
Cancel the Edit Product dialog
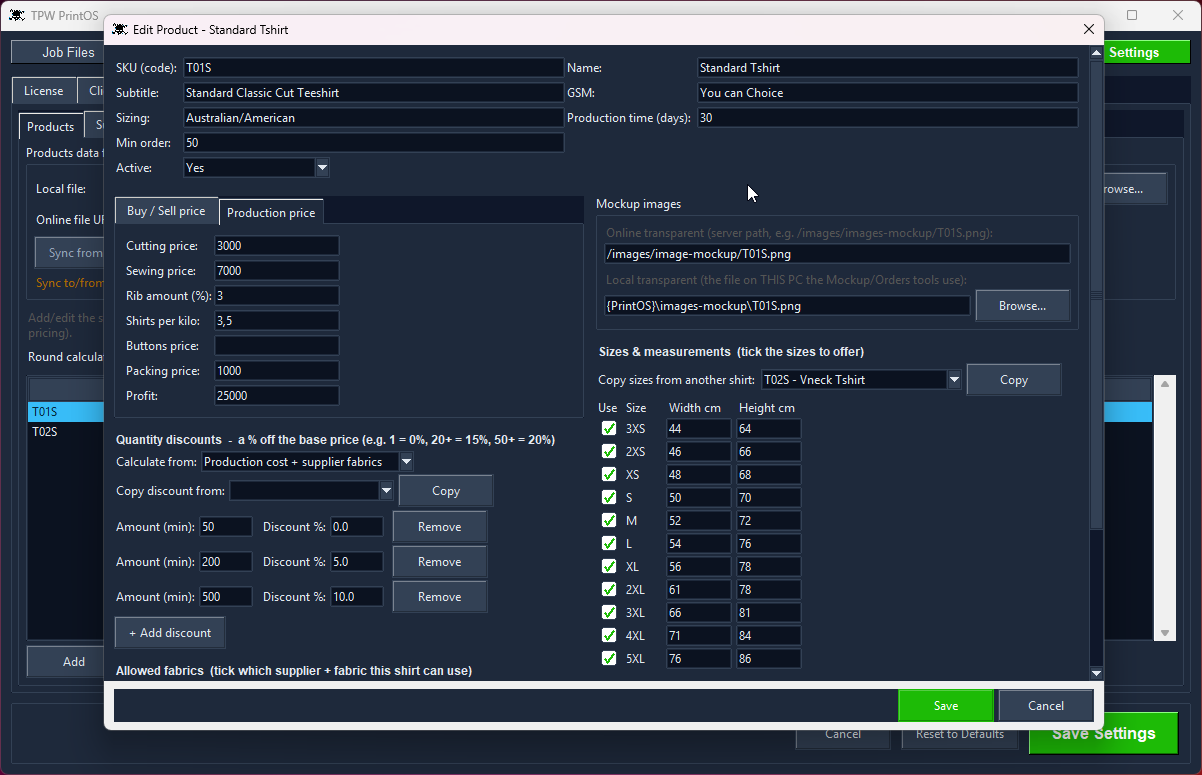(1046, 706)
